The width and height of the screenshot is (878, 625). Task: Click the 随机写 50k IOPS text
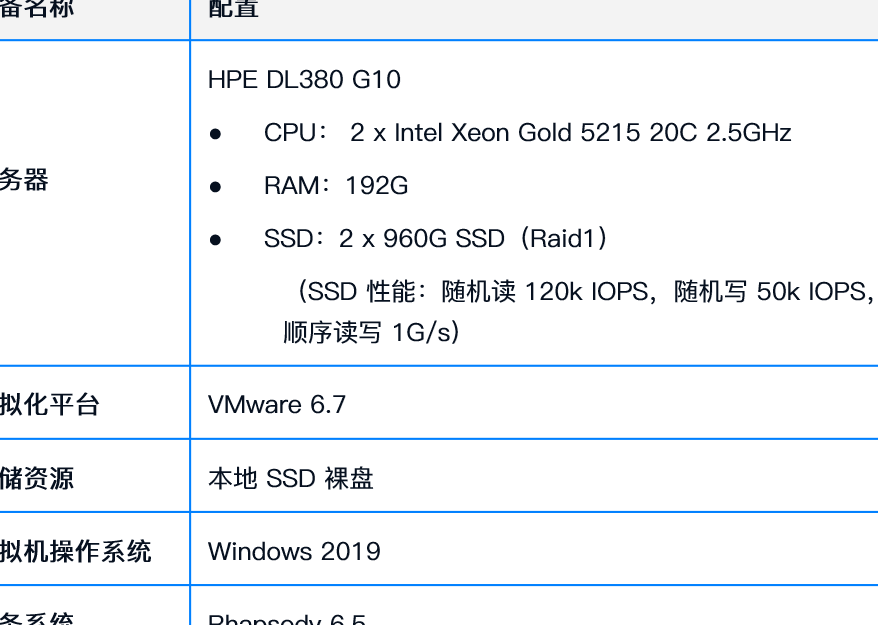(x=770, y=292)
